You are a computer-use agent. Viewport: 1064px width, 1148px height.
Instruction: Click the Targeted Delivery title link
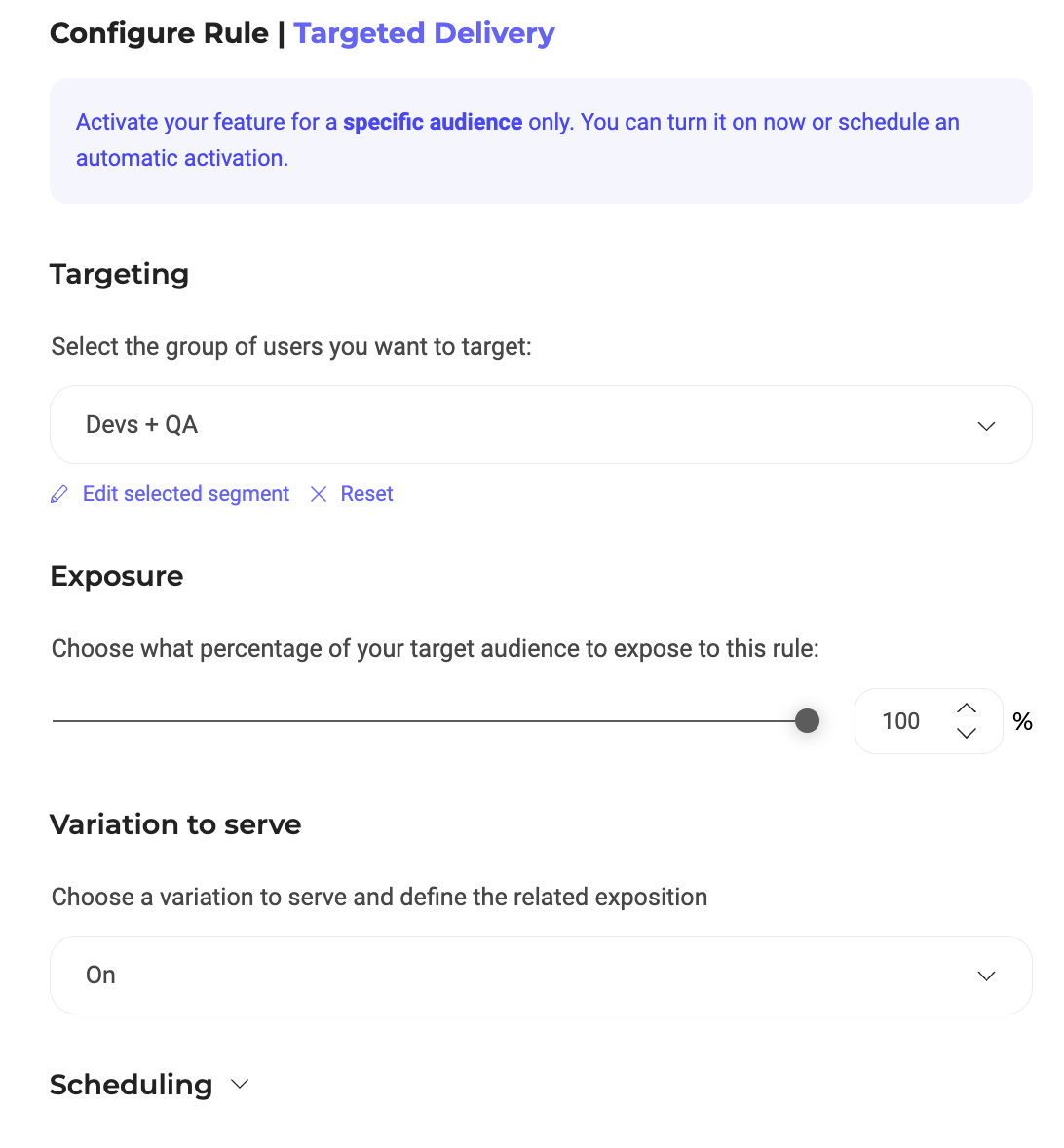[x=424, y=33]
